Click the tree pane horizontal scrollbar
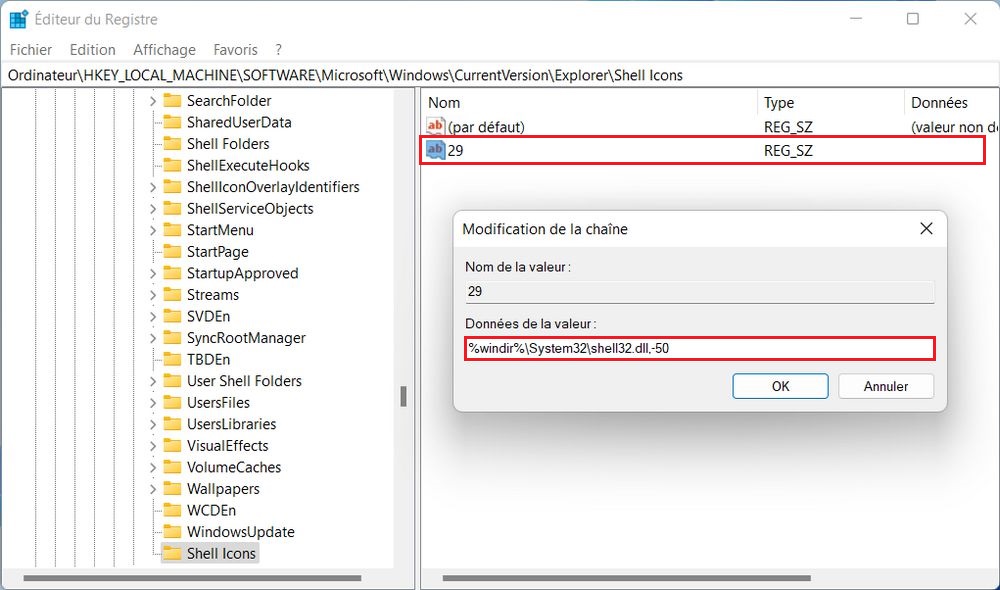Image resolution: width=1000 pixels, height=590 pixels. (193, 579)
